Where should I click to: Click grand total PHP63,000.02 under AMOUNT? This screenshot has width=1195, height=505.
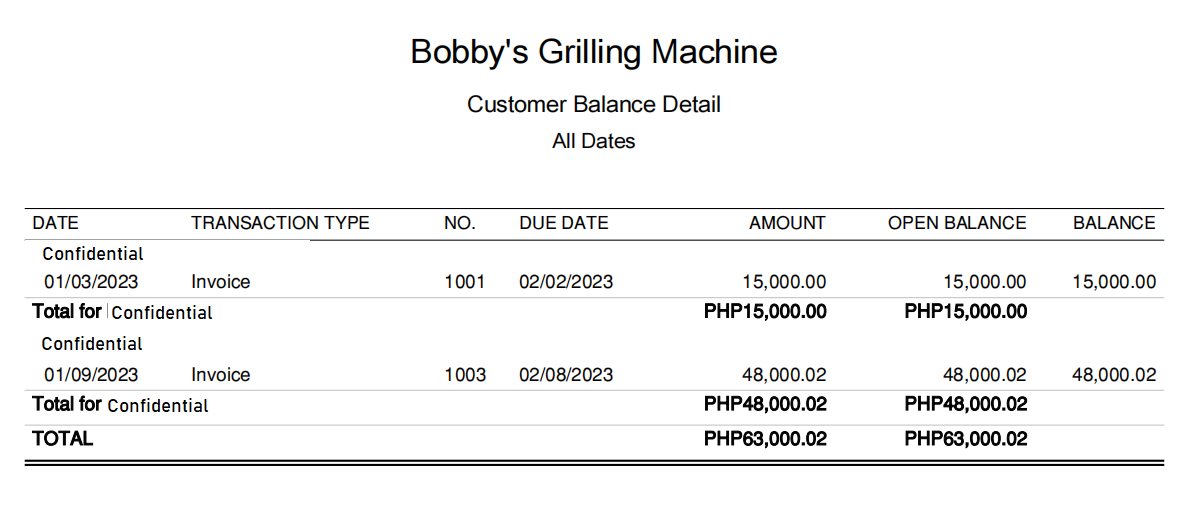pos(765,438)
